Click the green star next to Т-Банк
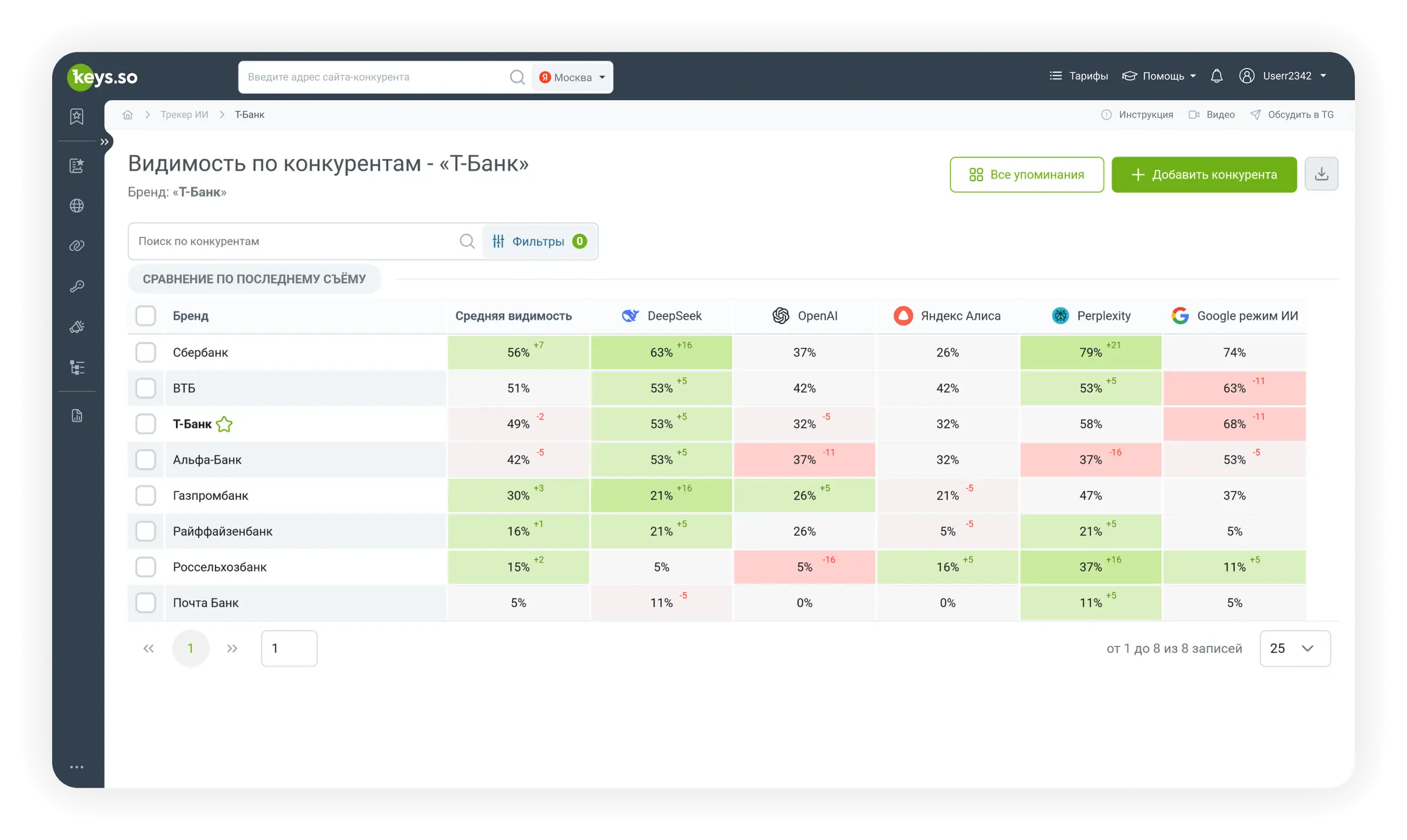The height and width of the screenshot is (840, 1407). coord(224,424)
